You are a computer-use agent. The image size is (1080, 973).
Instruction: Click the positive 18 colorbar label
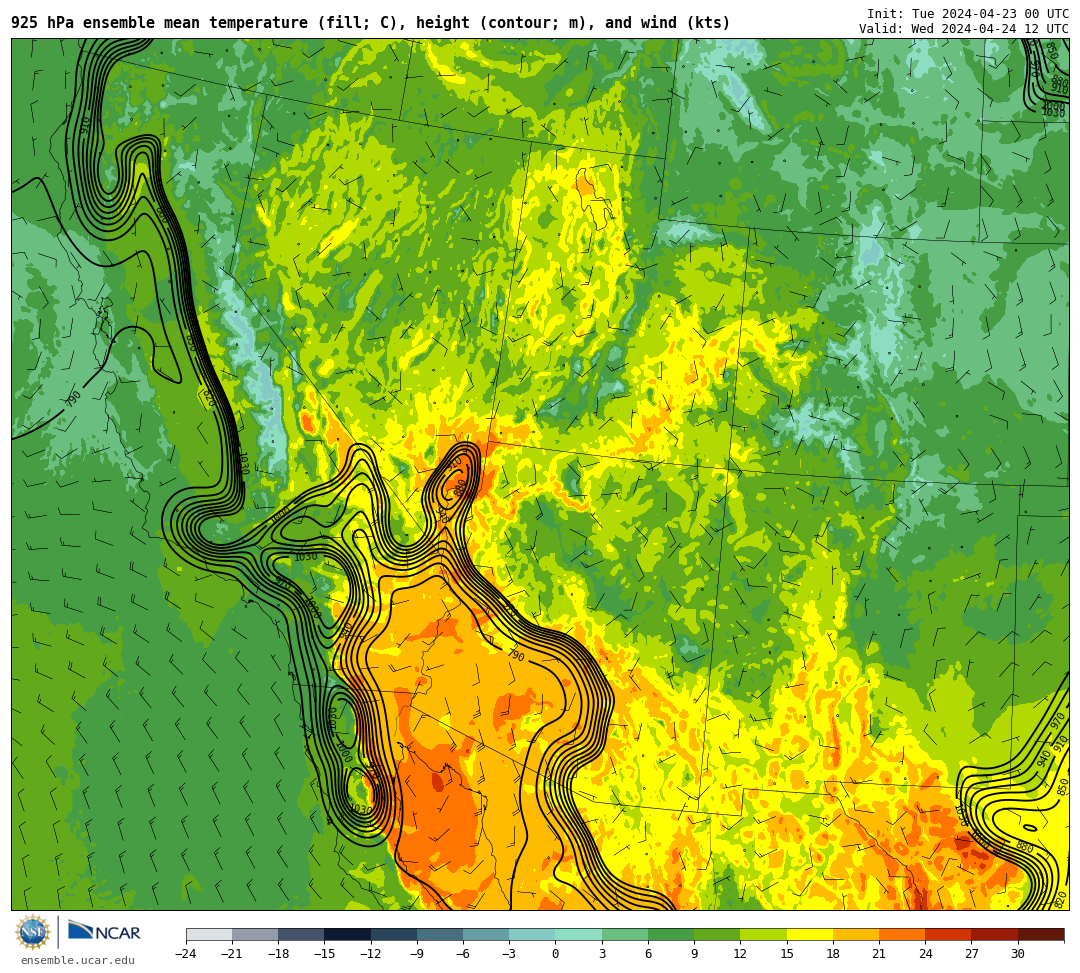point(833,954)
